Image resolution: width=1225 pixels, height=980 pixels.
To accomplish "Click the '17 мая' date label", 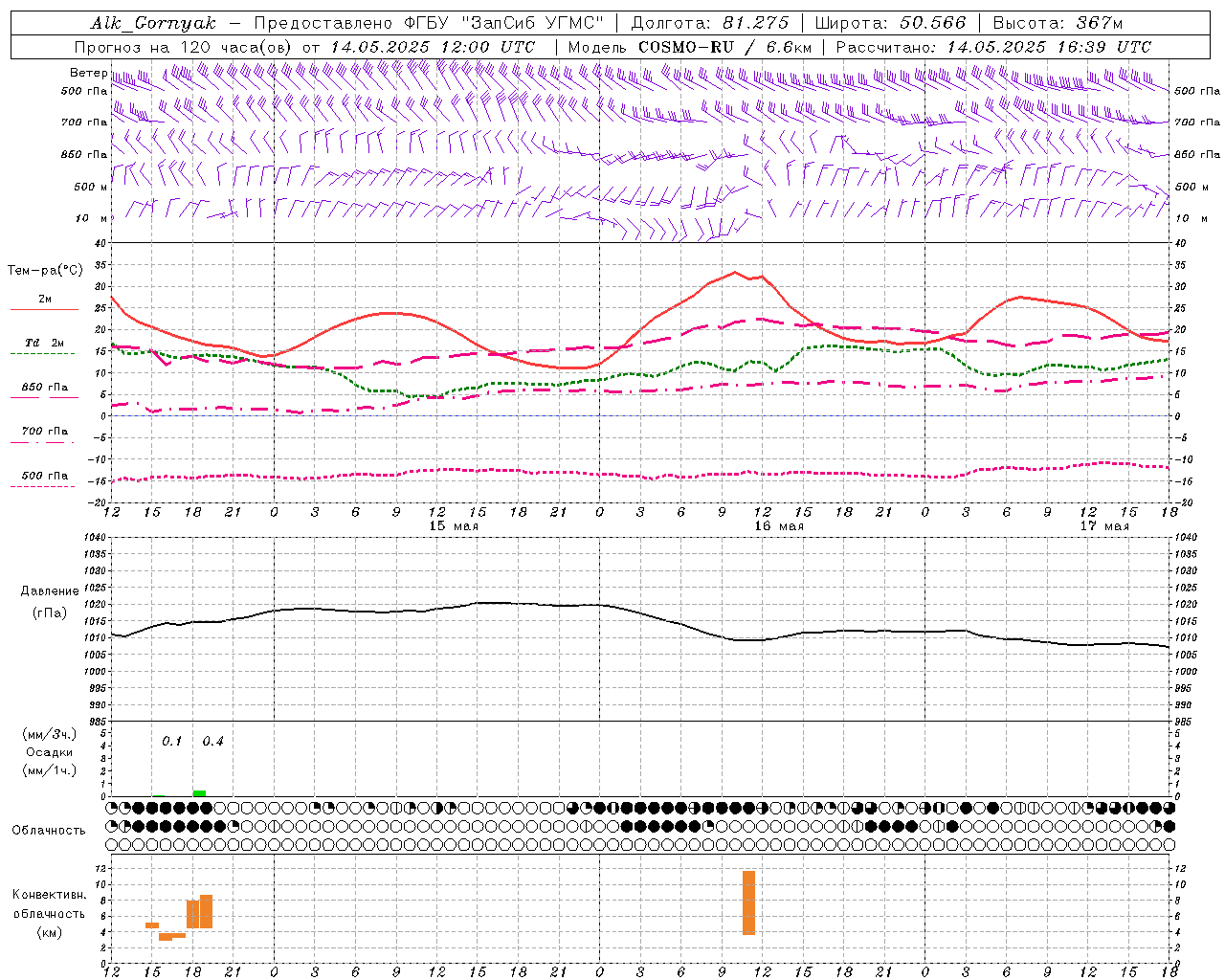I will 1104,526.
